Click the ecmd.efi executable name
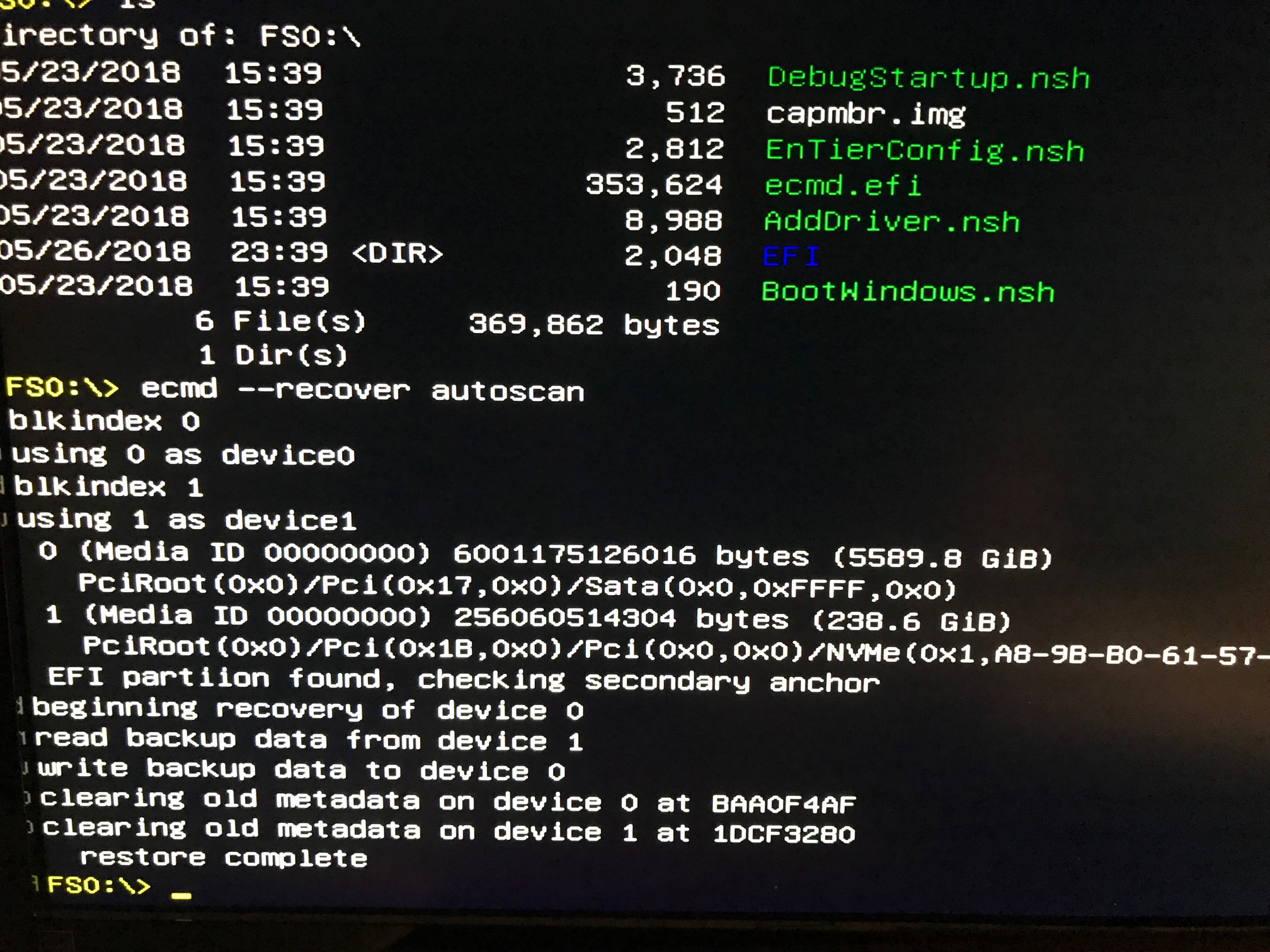Image resolution: width=1270 pixels, height=952 pixels. coord(842,186)
